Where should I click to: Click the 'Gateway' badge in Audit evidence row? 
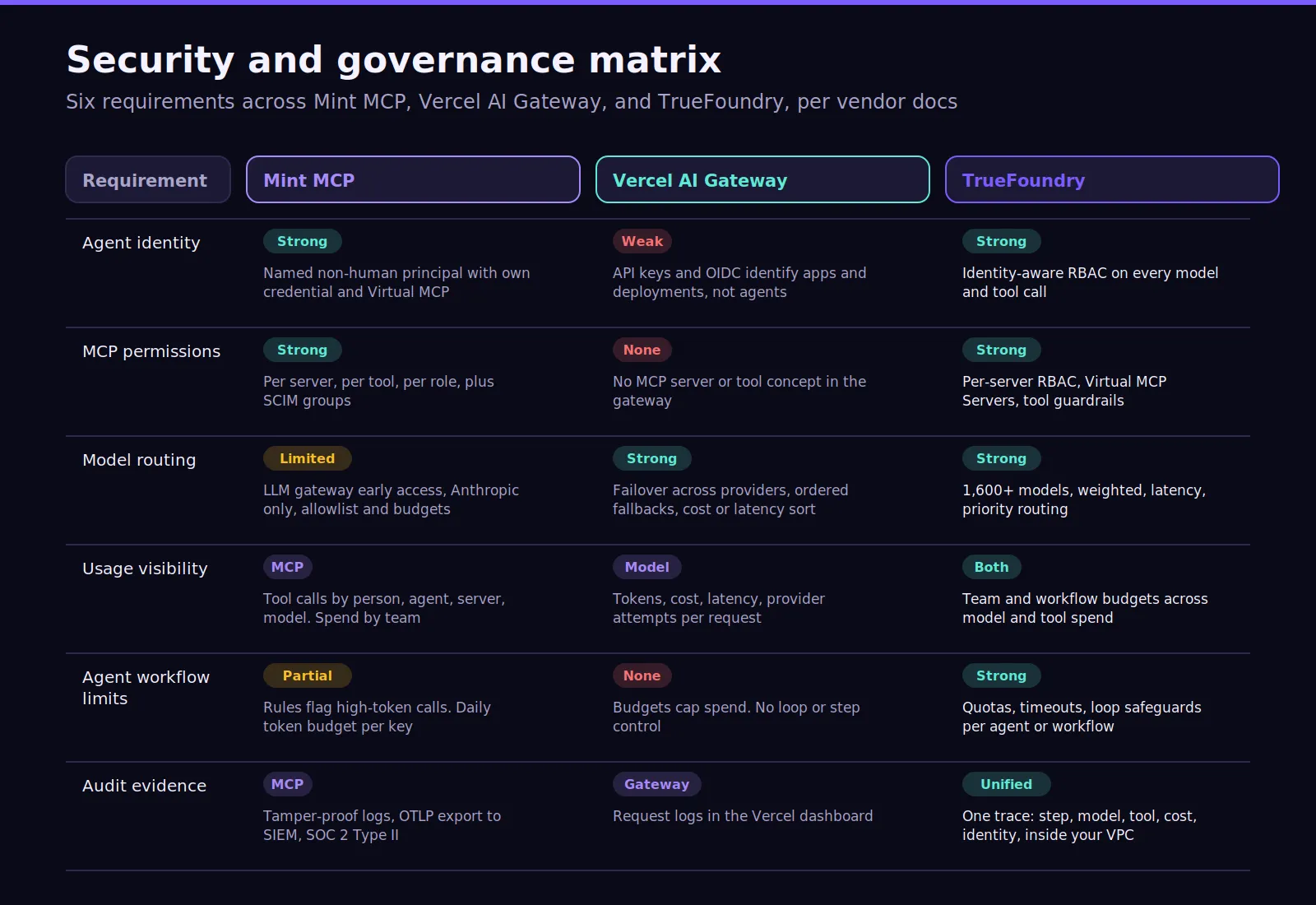click(x=656, y=784)
